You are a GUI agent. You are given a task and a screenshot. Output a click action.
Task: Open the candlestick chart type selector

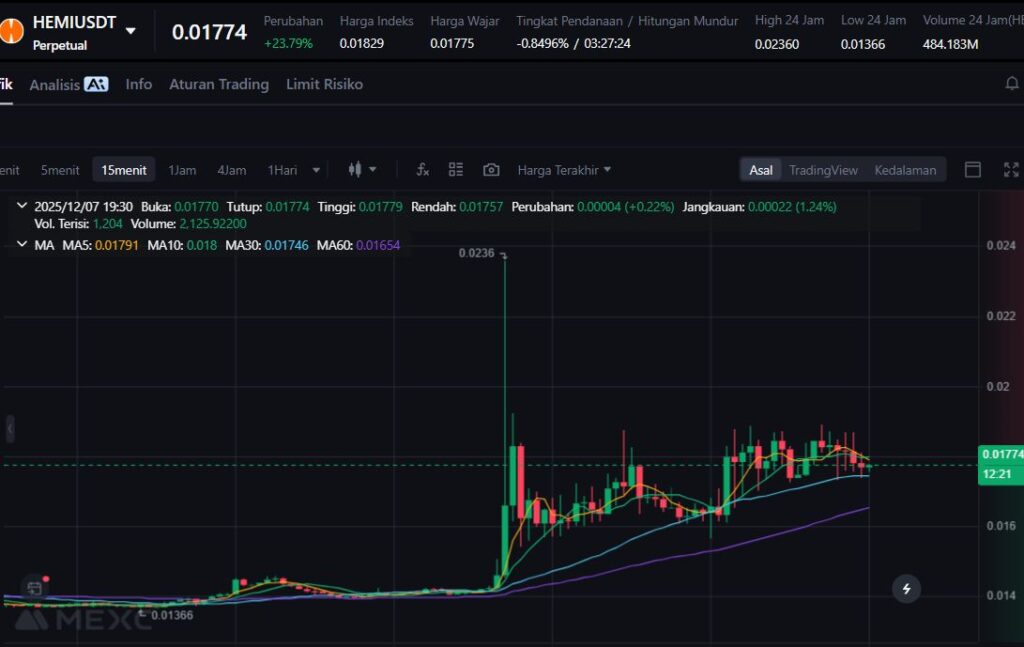click(361, 170)
